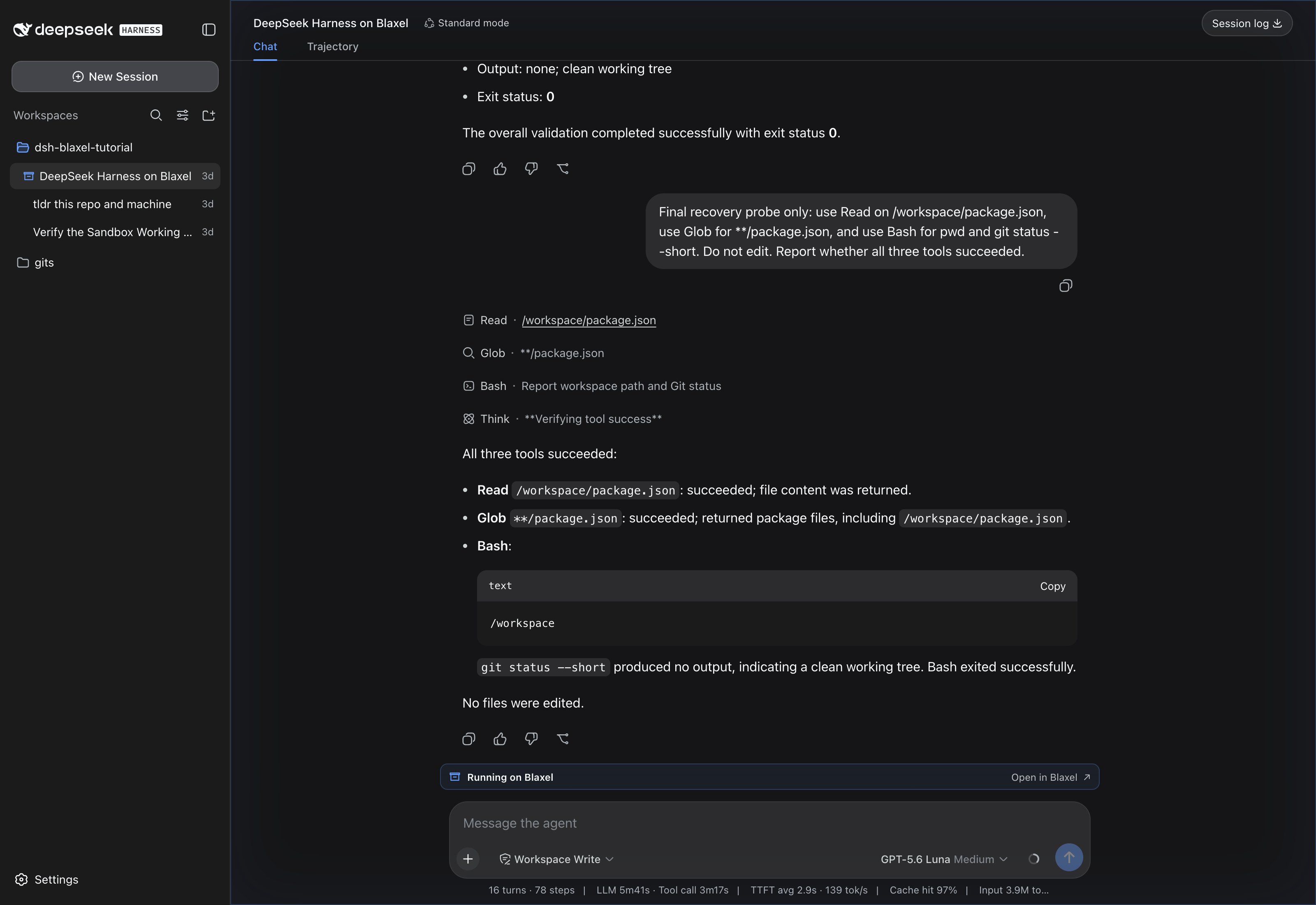Open the Workspace Write permission dropdown

pyautogui.click(x=556, y=859)
